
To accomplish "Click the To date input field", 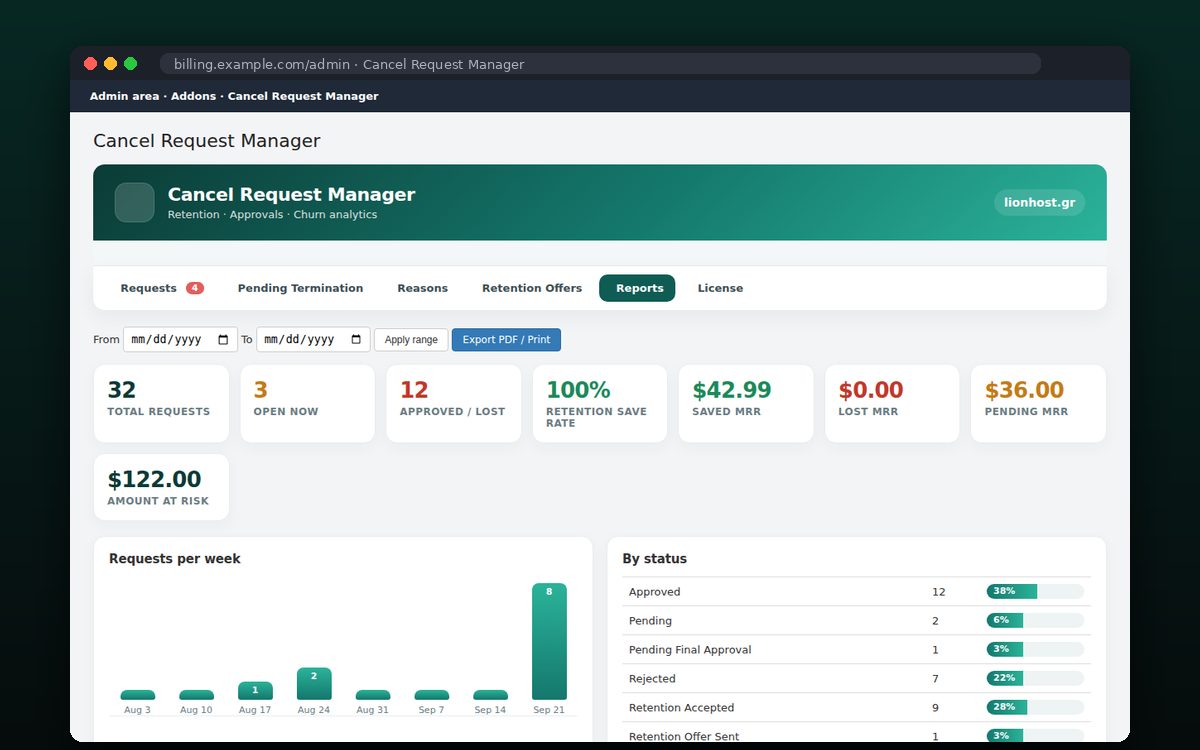I will pos(313,340).
